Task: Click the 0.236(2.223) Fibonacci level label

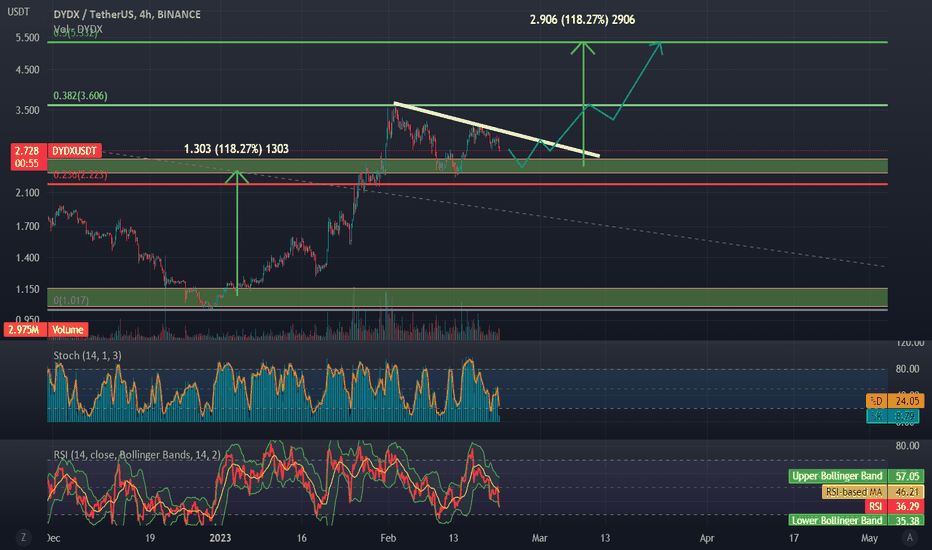Action: coord(80,175)
